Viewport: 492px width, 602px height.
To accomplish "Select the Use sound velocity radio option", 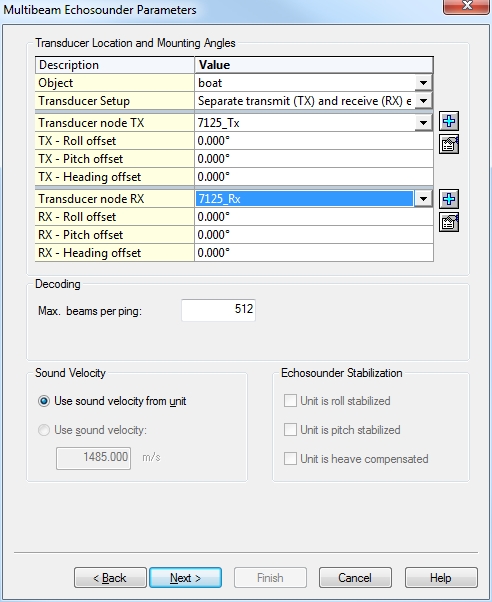I will 44,430.
